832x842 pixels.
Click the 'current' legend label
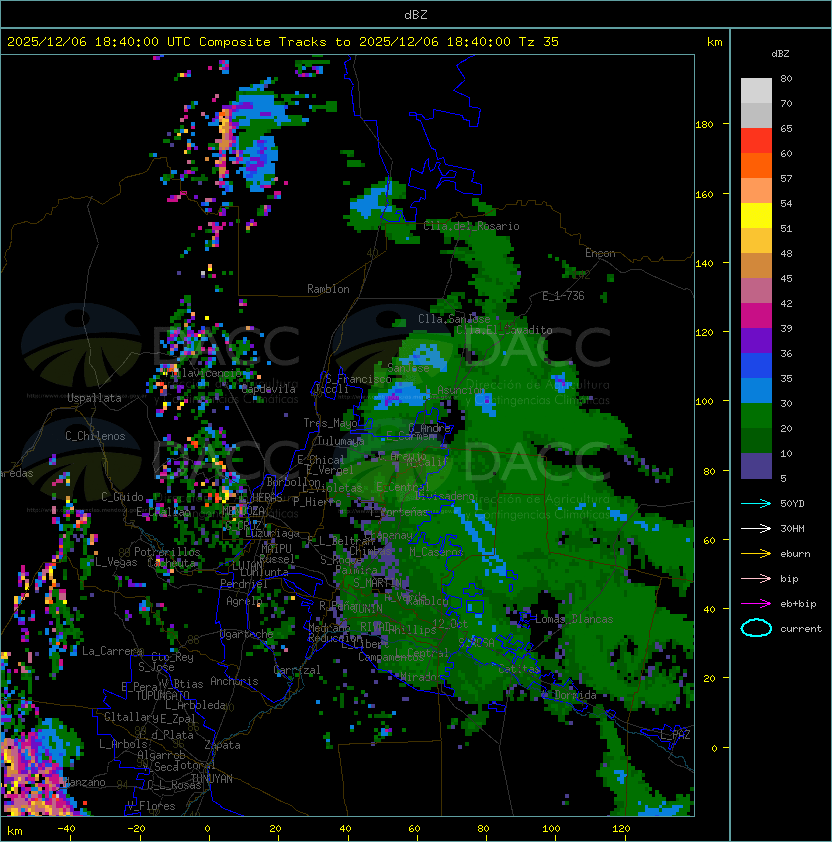pos(801,628)
